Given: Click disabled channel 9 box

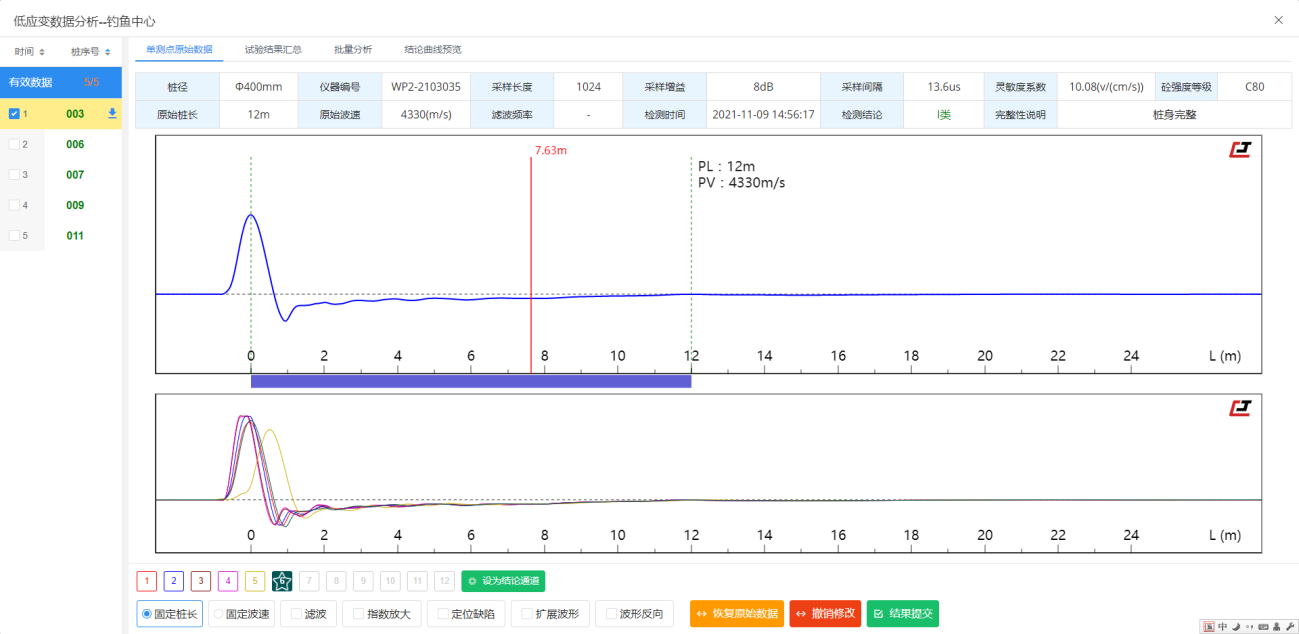Looking at the screenshot, I should click(x=363, y=581).
